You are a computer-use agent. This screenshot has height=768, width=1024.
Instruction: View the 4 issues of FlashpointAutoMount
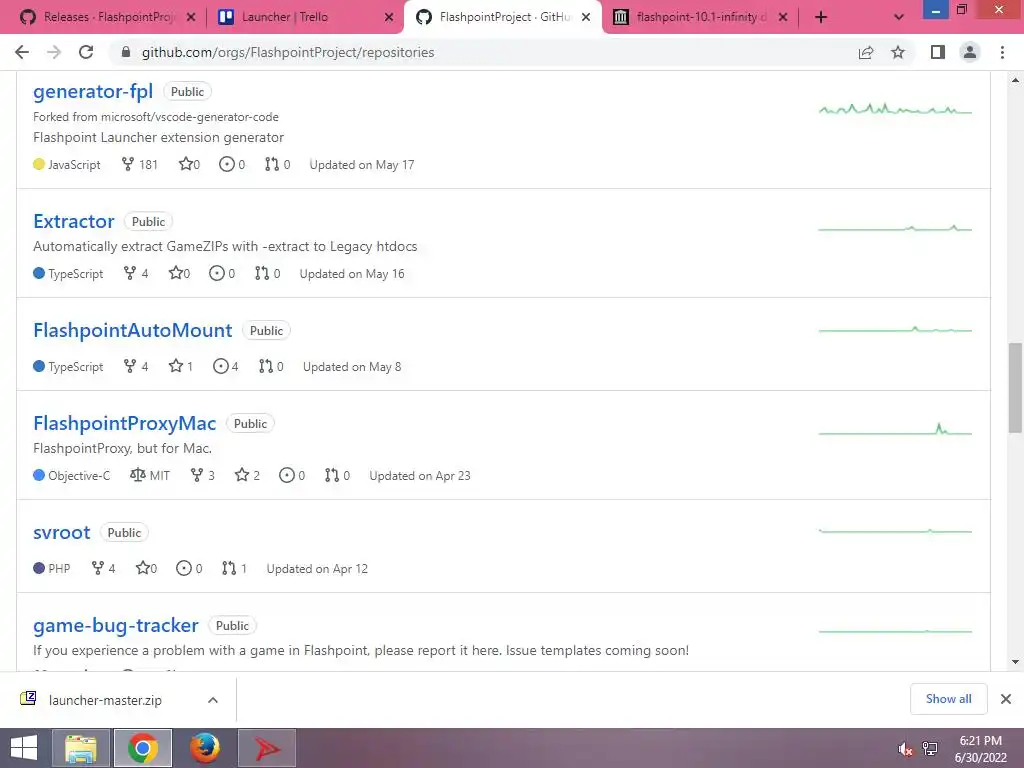click(x=226, y=366)
